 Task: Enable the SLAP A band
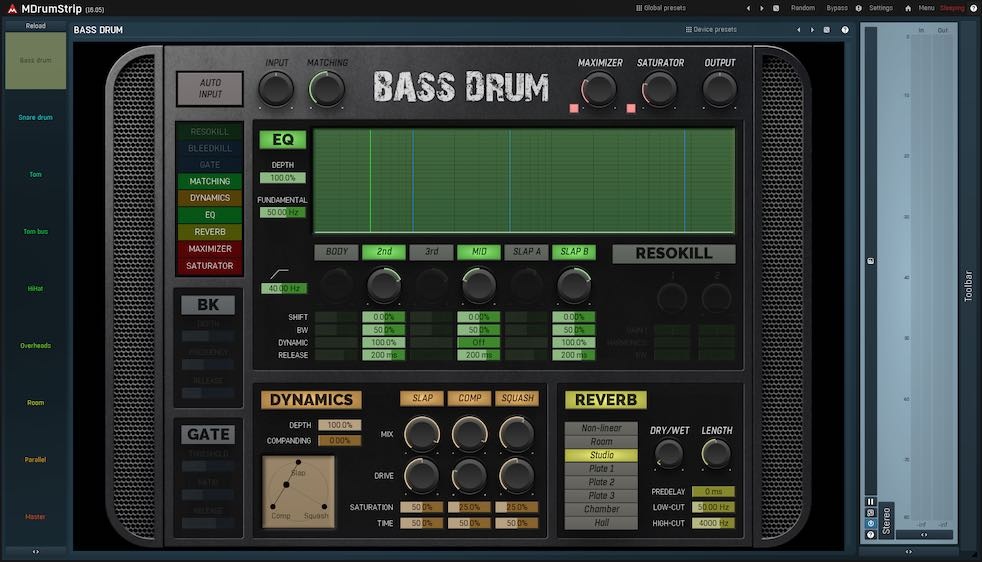(527, 252)
